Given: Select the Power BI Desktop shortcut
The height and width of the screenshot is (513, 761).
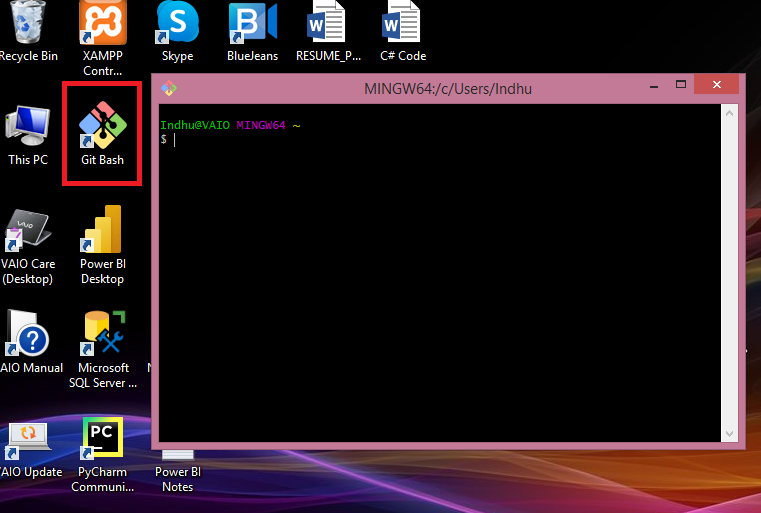Looking at the screenshot, I should 102,245.
